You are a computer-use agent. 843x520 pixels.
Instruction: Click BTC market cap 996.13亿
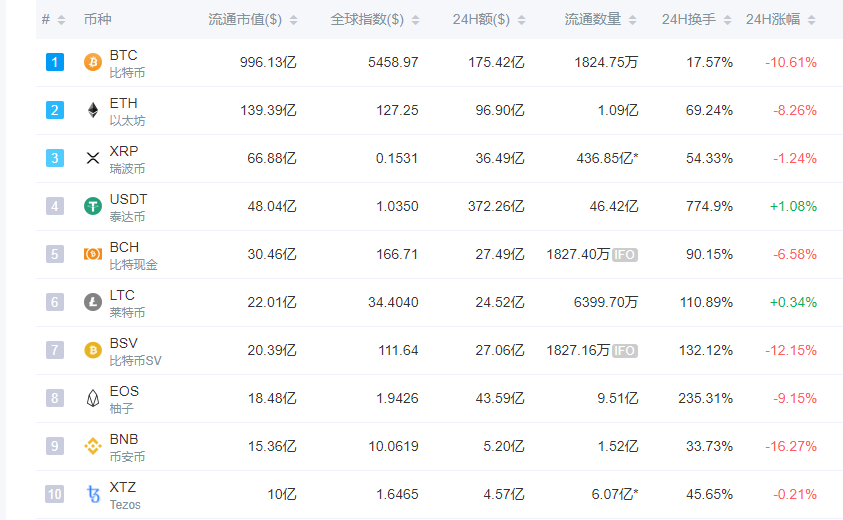[x=268, y=62]
